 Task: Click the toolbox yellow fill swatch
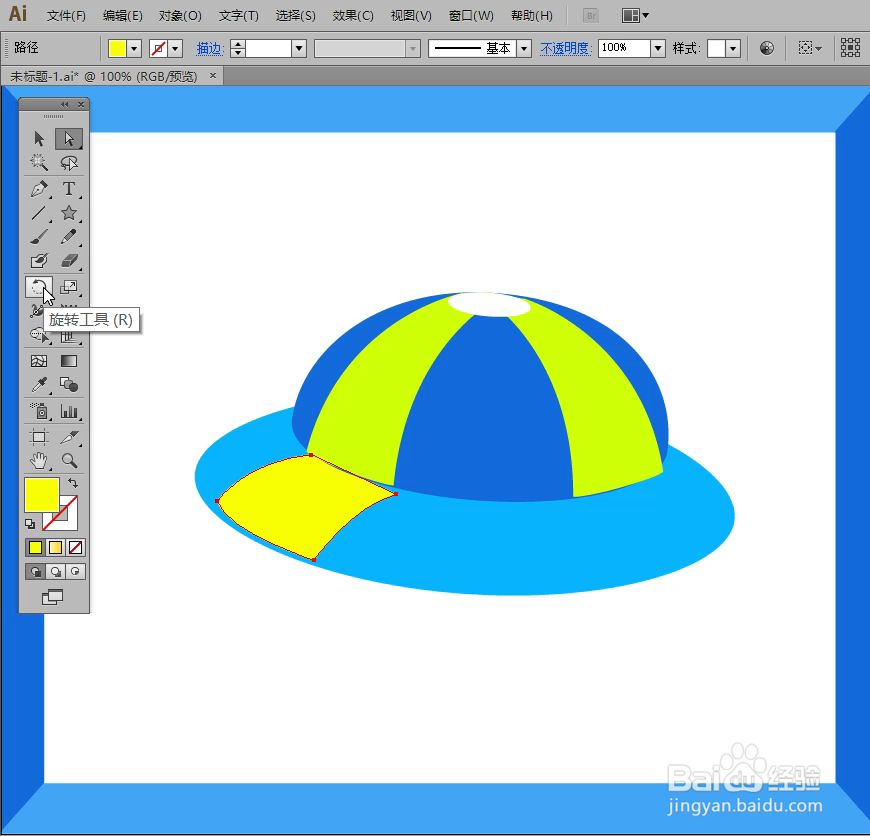[42, 495]
